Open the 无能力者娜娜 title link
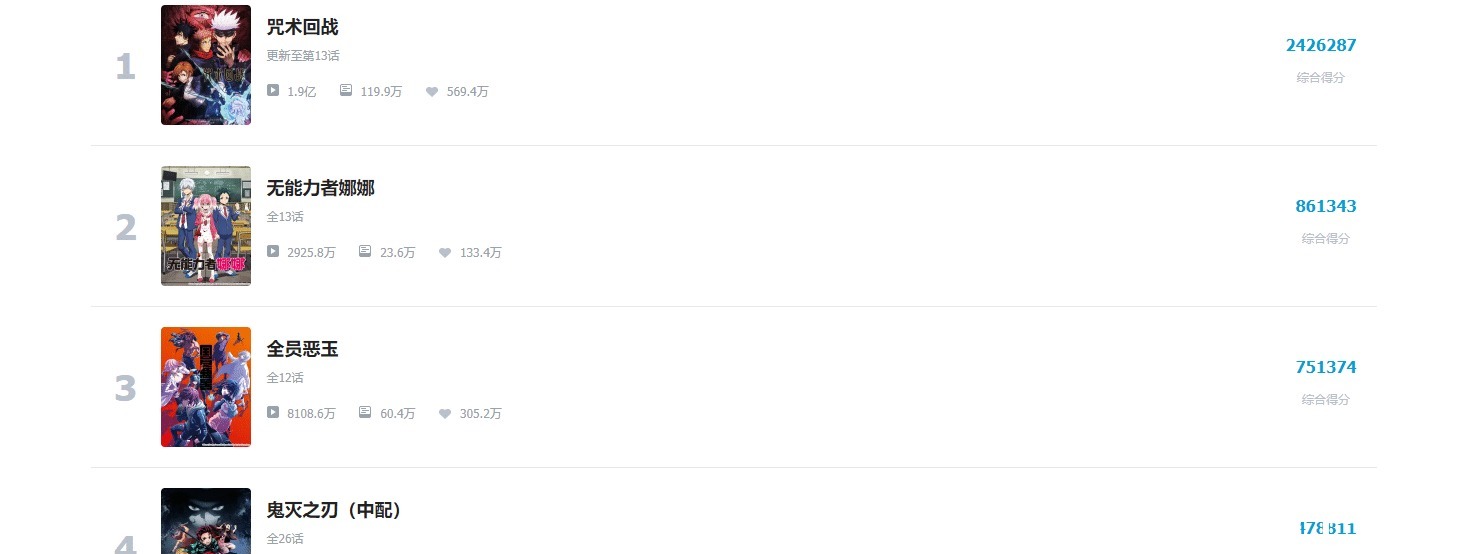Screen dimensions: 1460x554 (x=321, y=188)
